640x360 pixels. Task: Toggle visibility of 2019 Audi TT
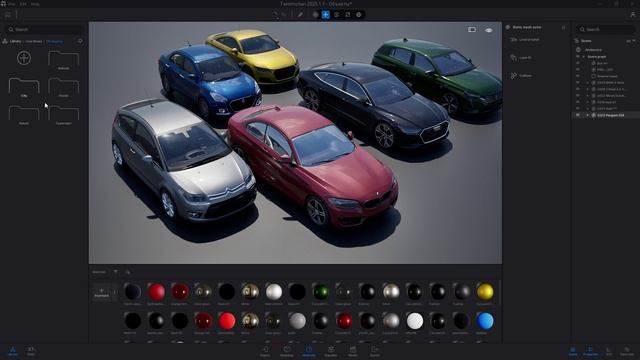(578, 109)
